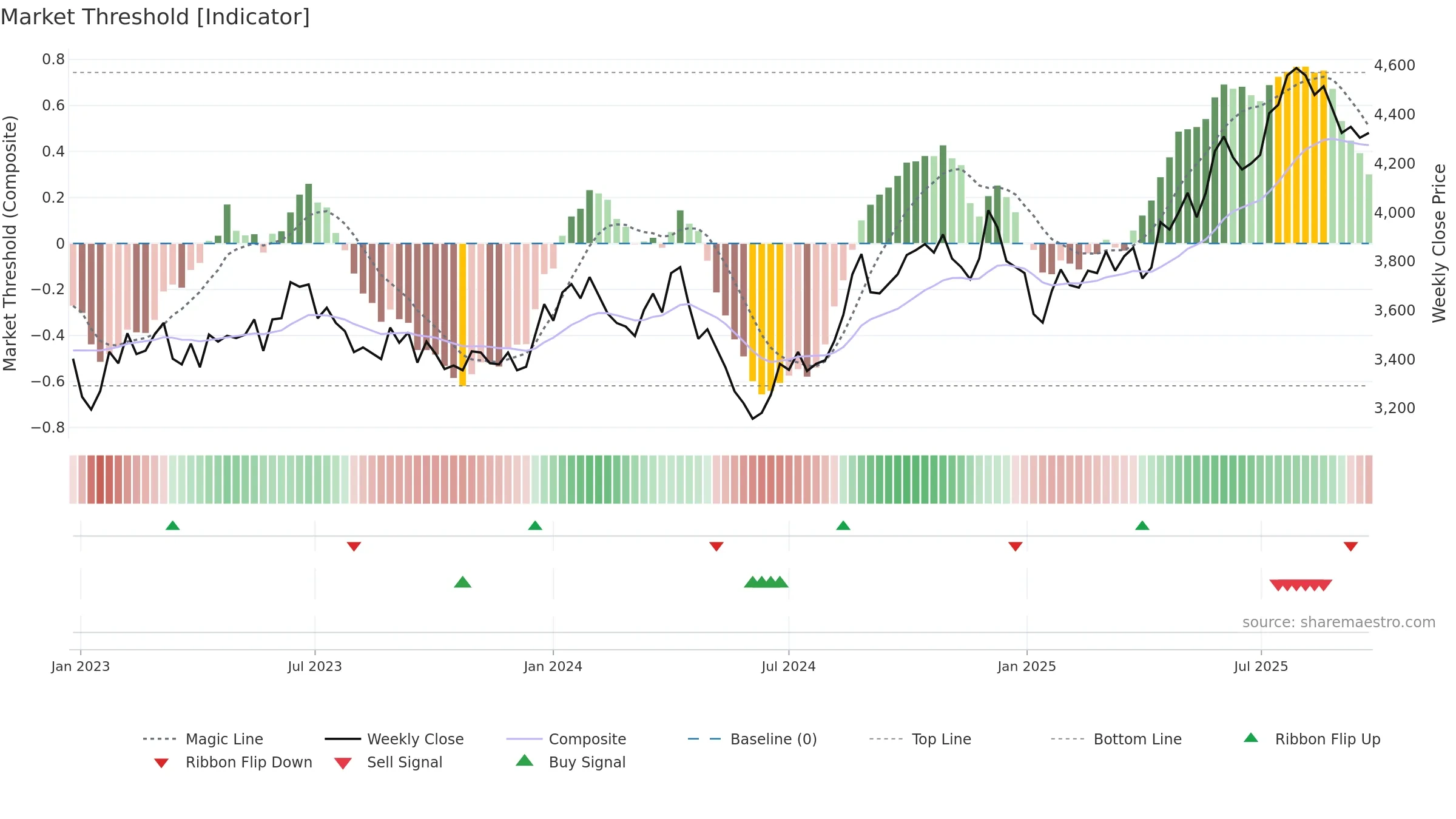Click the Weekly Close Price axis title
The height and width of the screenshot is (819, 1456).
[x=1439, y=243]
